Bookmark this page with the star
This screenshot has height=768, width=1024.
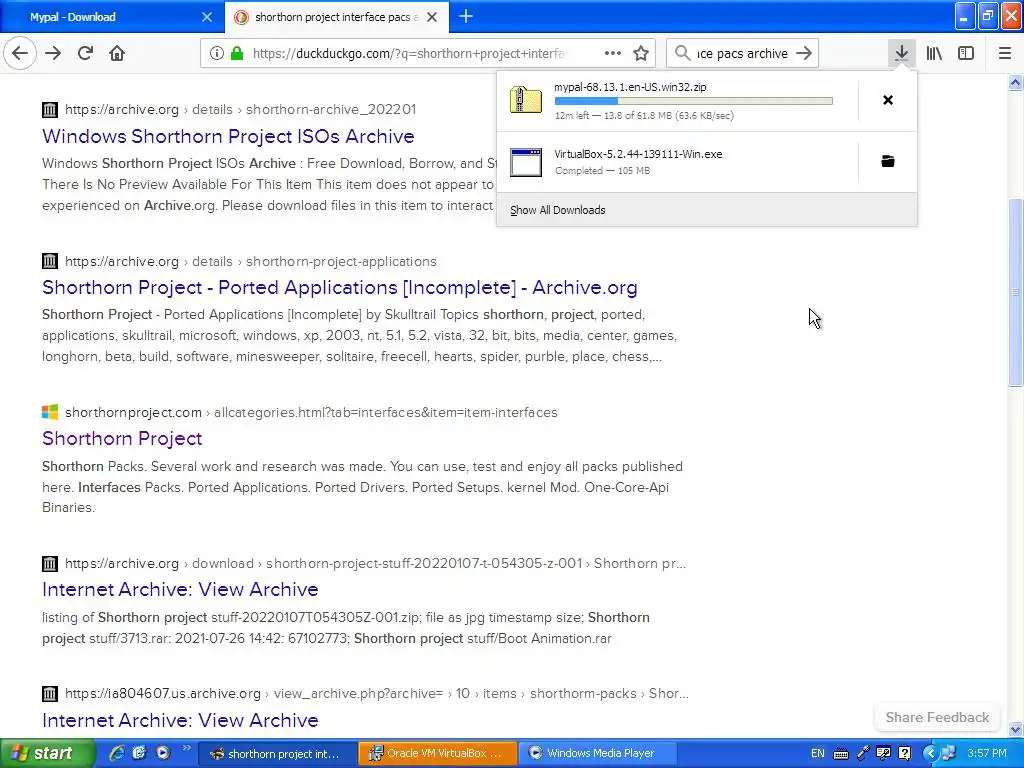click(641, 54)
